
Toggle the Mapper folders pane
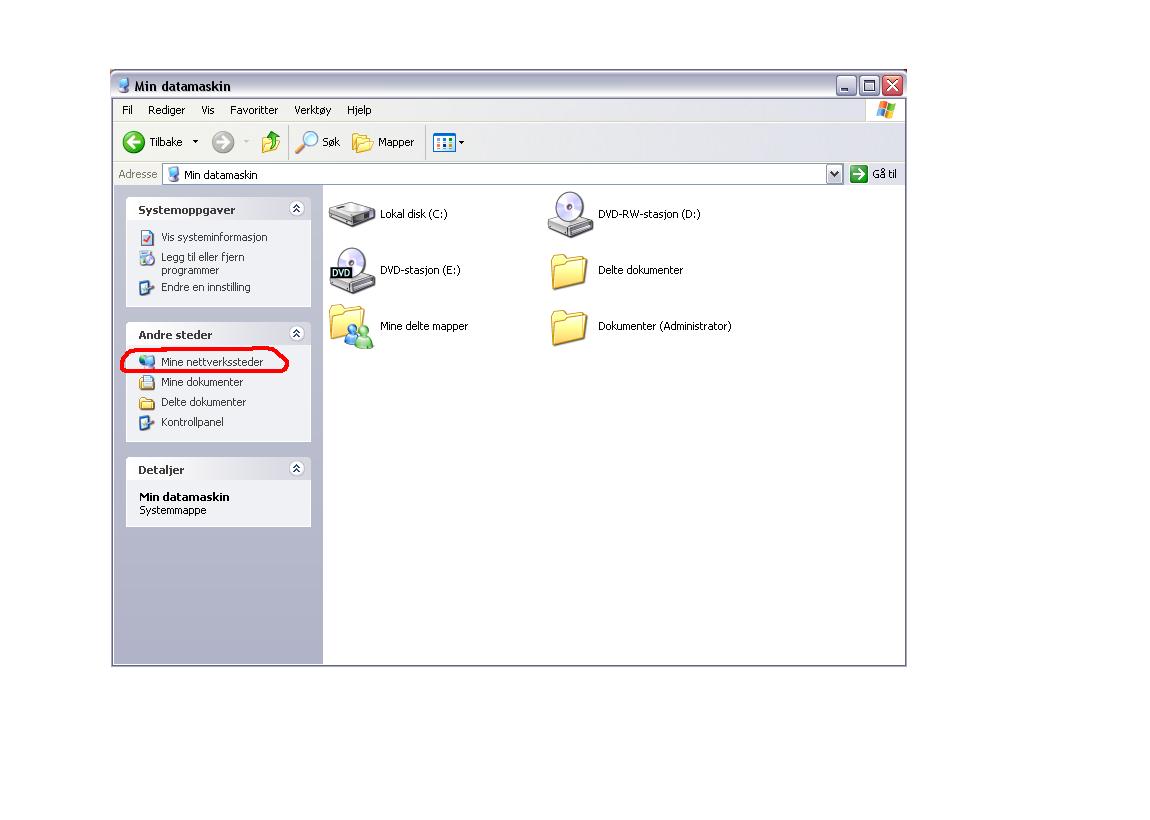click(383, 142)
